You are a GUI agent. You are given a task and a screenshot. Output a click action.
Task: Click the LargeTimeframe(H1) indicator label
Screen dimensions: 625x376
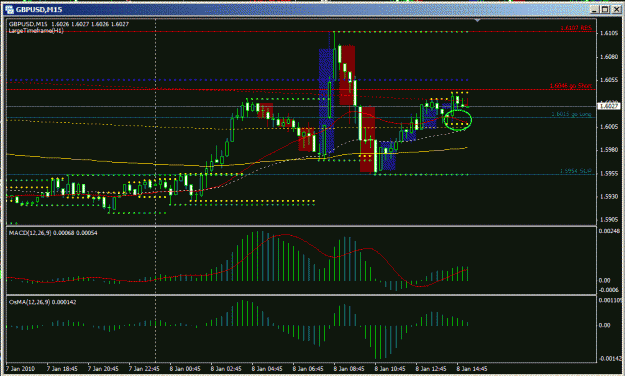point(36,31)
